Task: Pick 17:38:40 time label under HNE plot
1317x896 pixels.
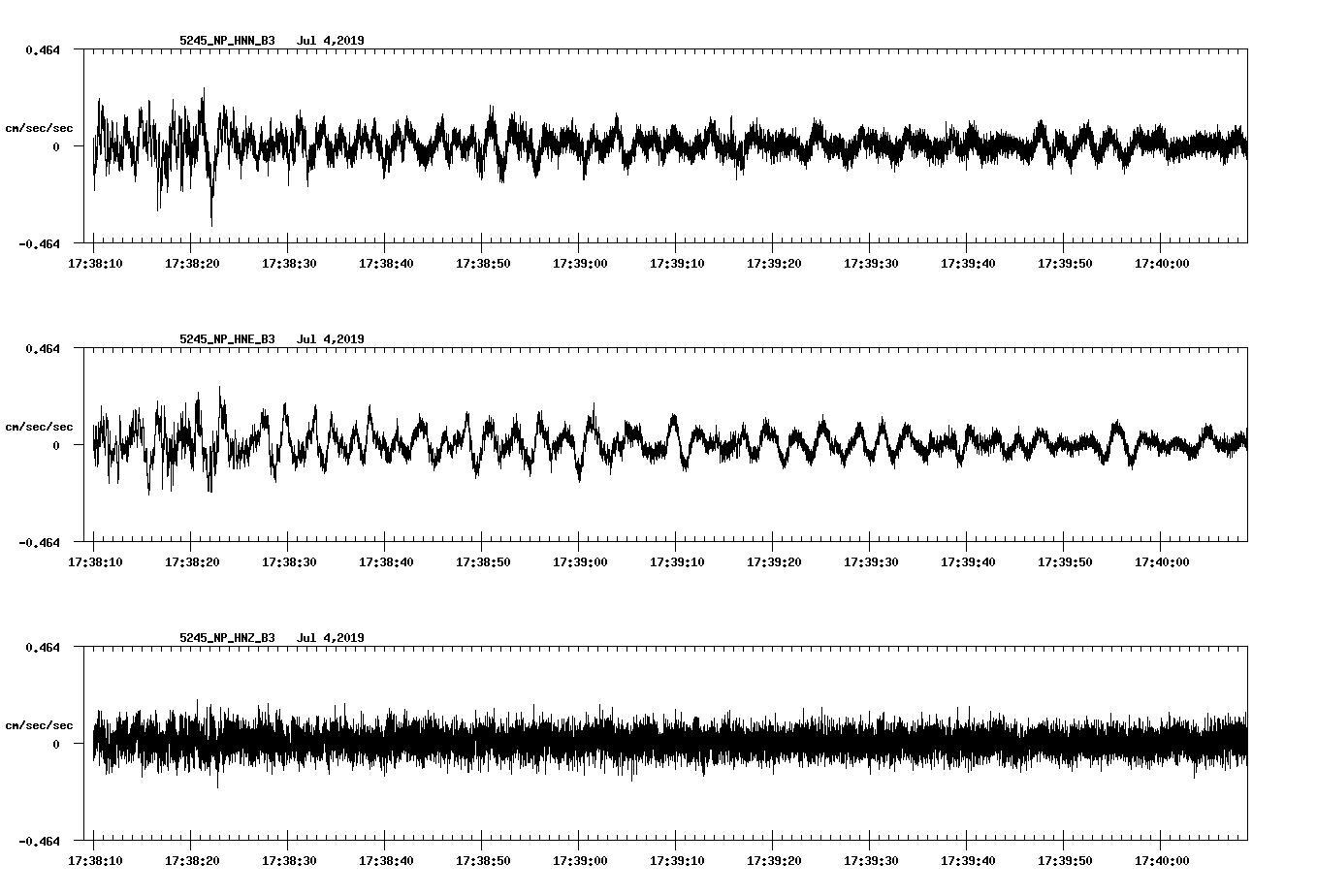Action: (x=386, y=561)
